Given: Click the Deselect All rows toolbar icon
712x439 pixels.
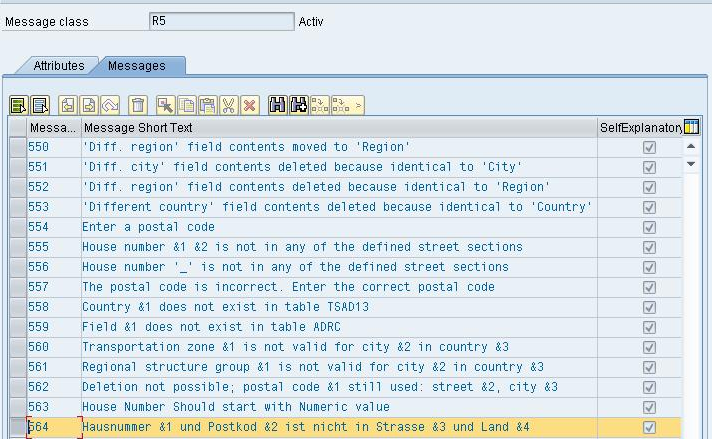Looking at the screenshot, I should point(40,105).
